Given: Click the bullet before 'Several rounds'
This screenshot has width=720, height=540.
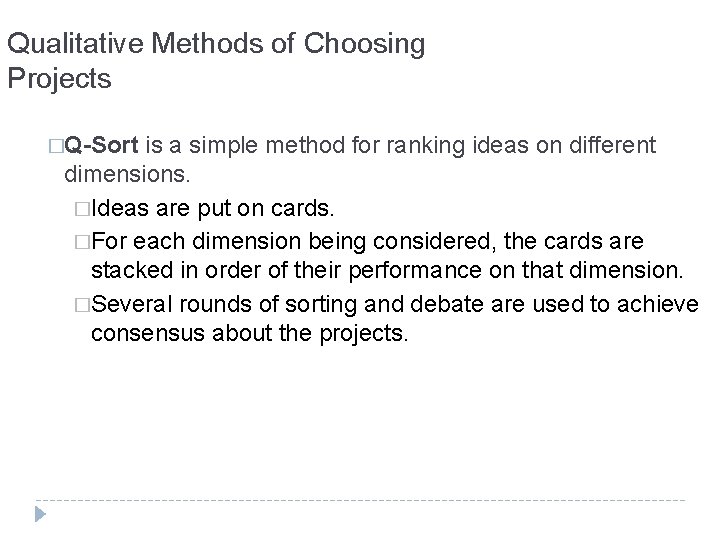Looking at the screenshot, I should [x=83, y=306].
